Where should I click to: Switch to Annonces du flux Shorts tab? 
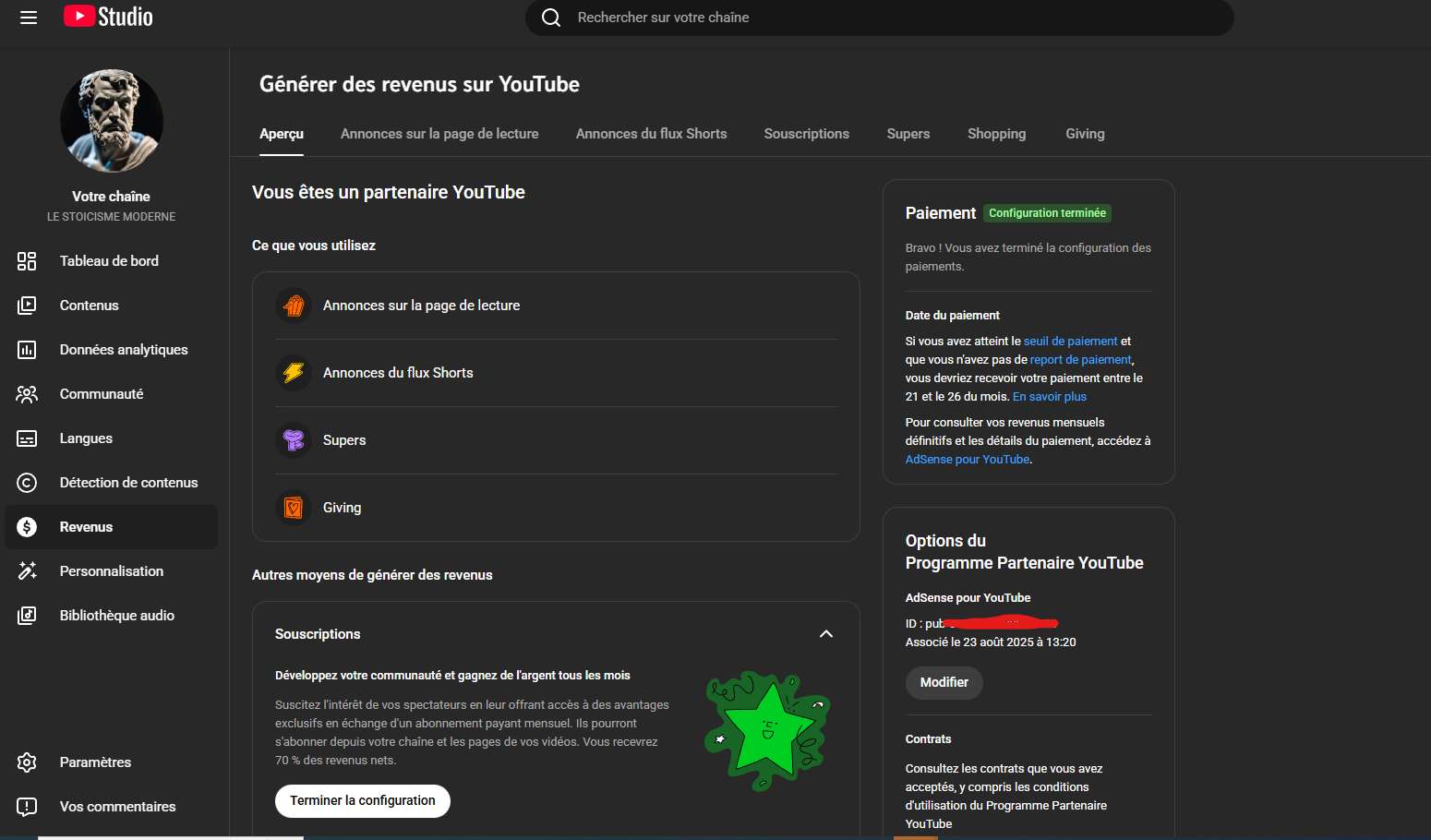tap(651, 134)
